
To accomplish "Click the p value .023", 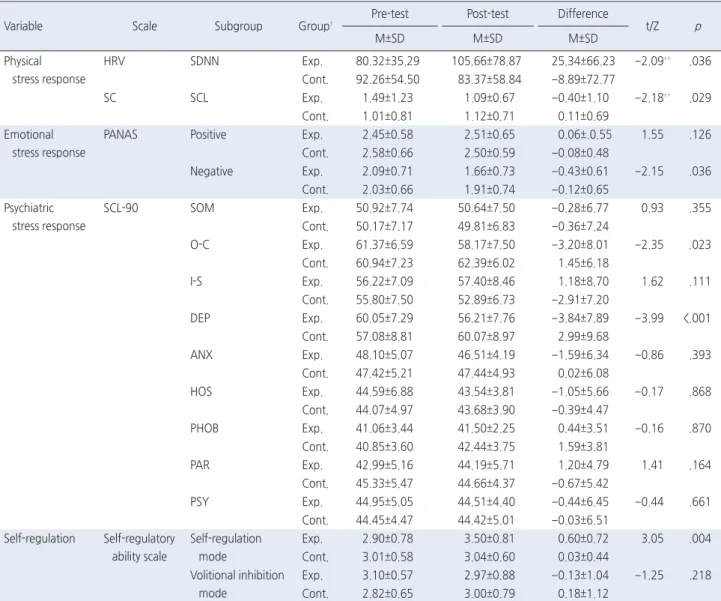I will 700,245.
